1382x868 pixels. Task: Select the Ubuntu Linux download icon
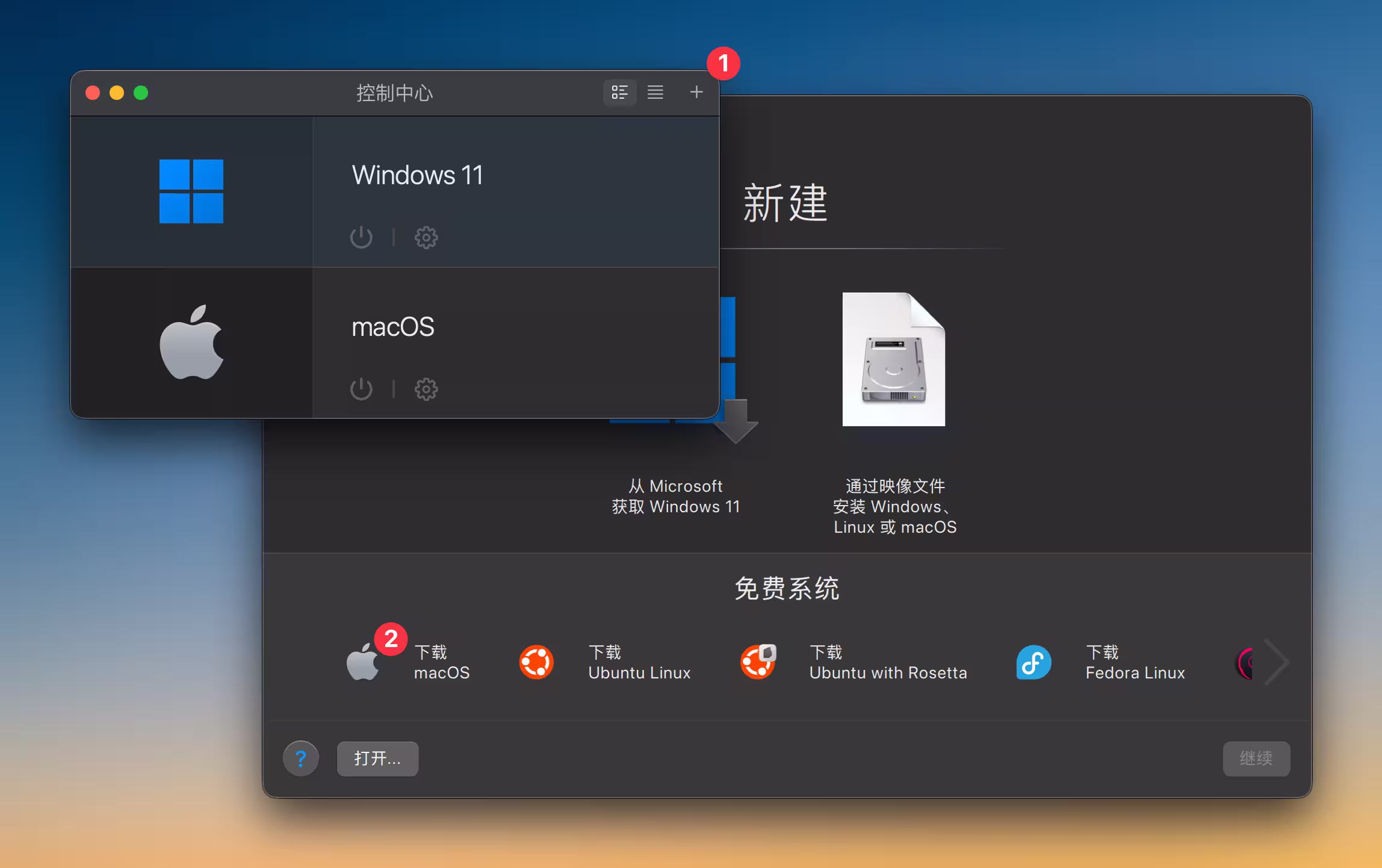[537, 662]
